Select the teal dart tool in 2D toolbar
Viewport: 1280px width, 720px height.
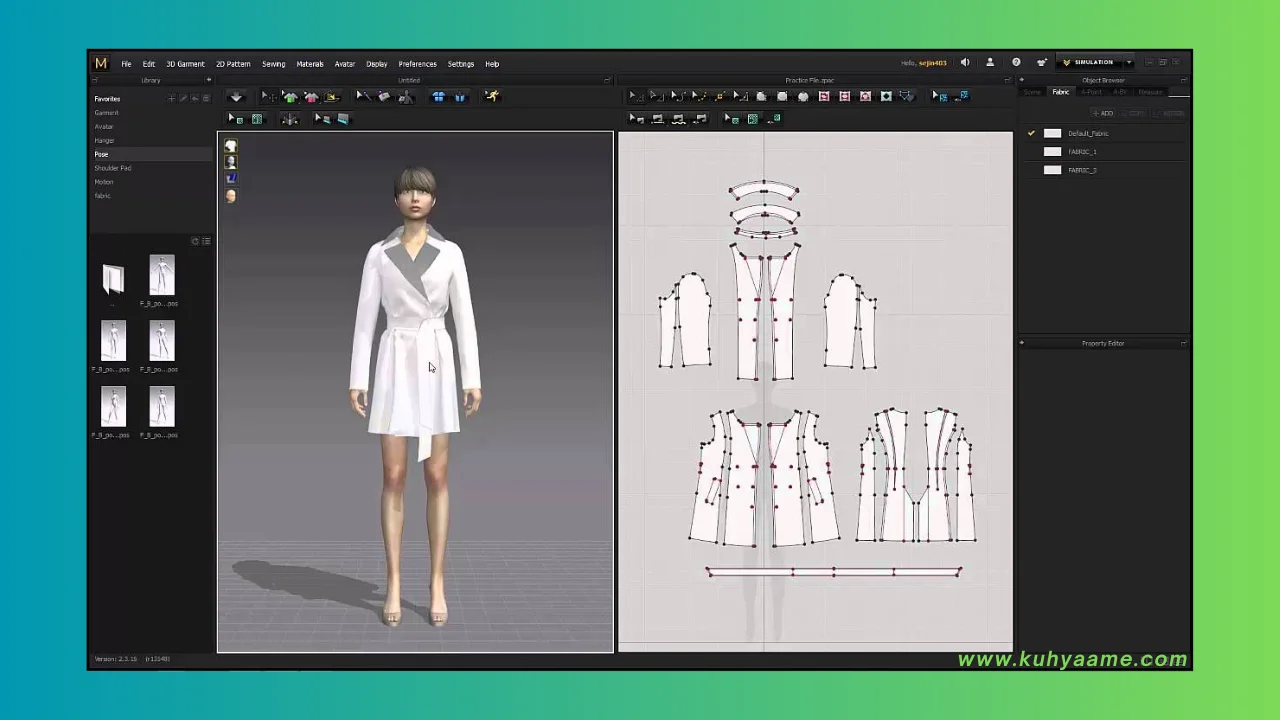[x=886, y=96]
